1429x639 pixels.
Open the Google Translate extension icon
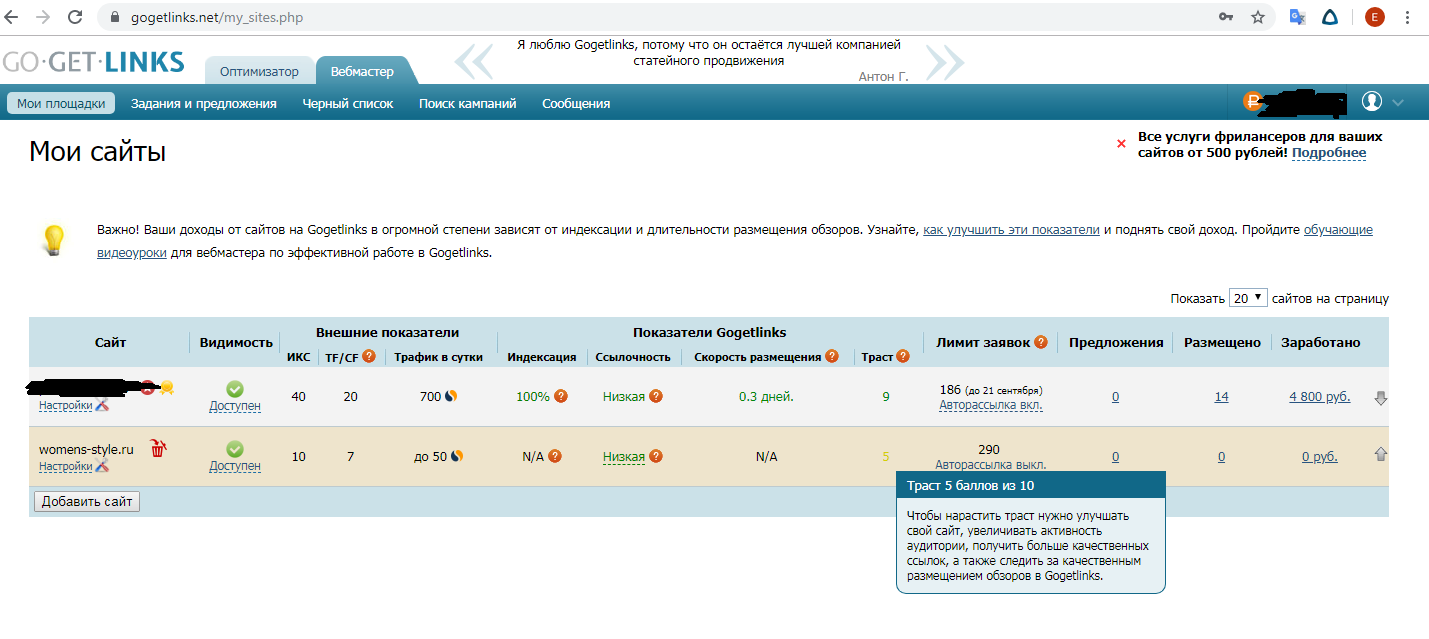(x=1297, y=17)
